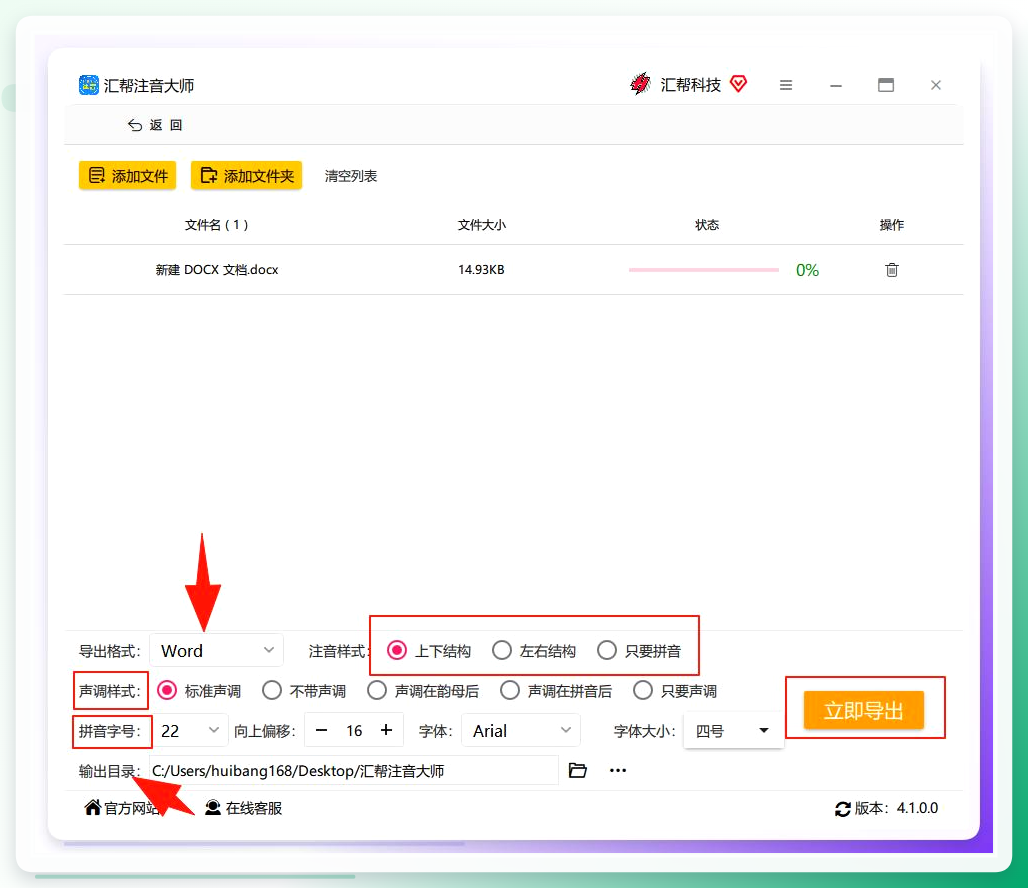Click the file progress bar
Image resolution: width=1028 pixels, height=888 pixels.
703,270
